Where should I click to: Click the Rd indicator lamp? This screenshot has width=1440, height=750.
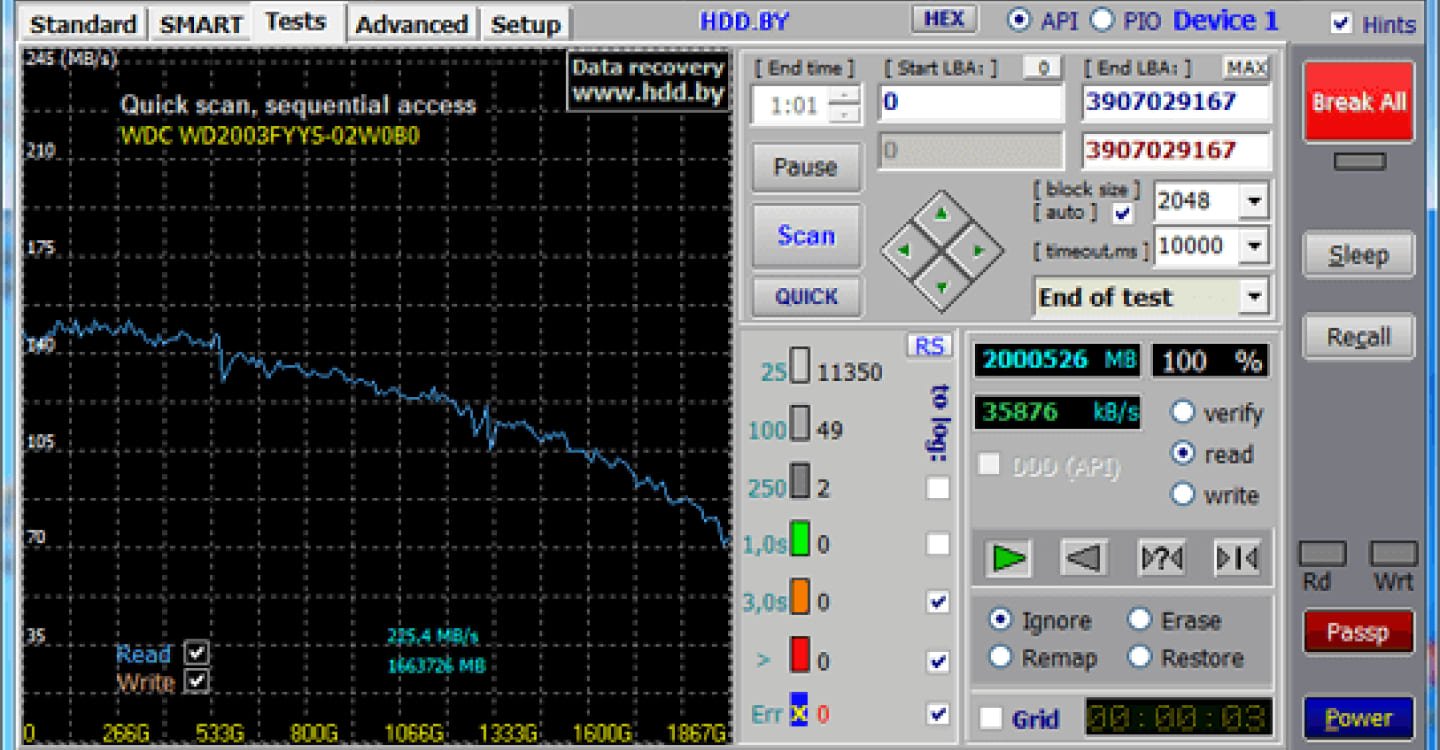[x=1322, y=554]
